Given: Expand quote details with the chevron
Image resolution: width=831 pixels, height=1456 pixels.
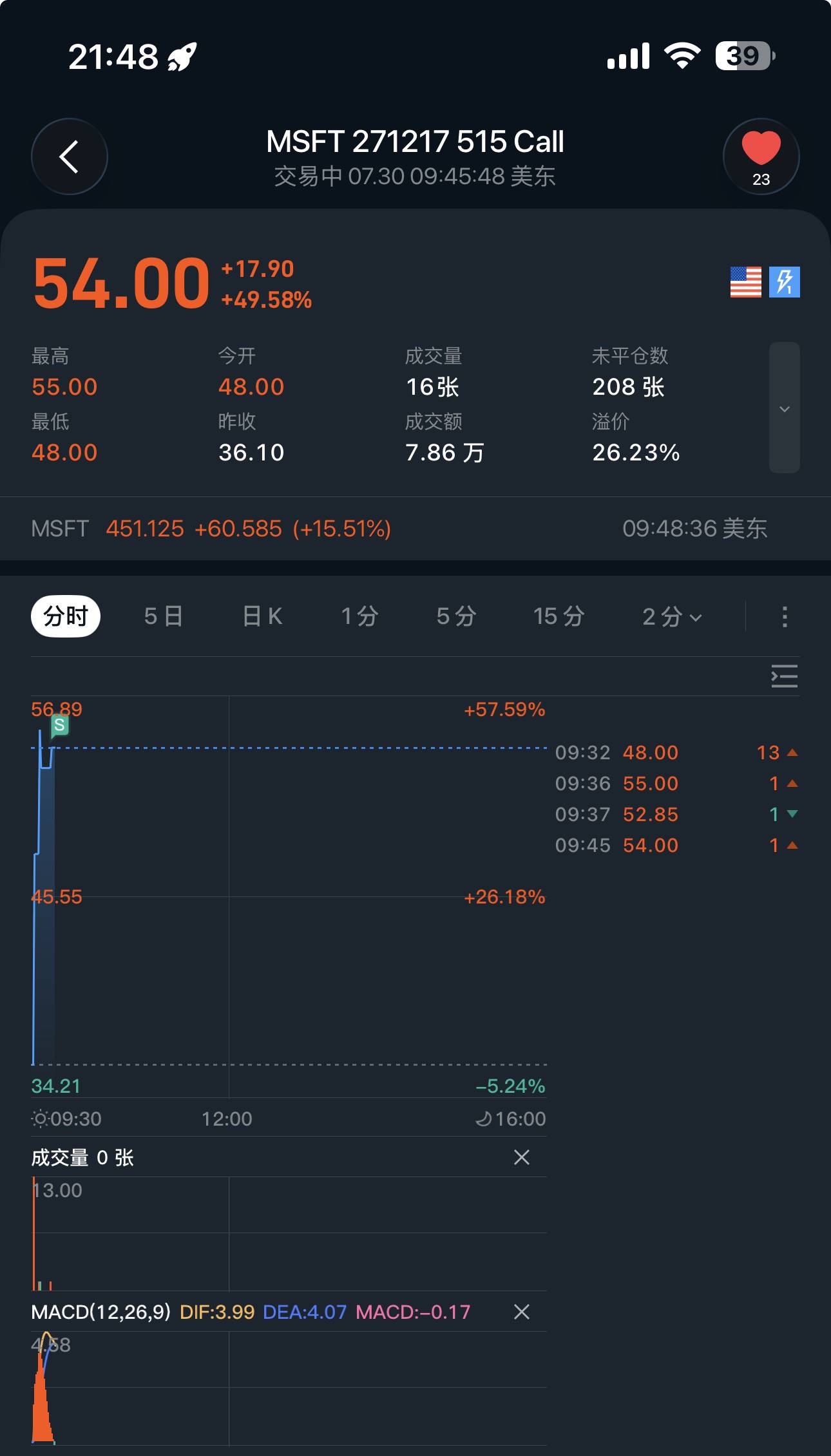Looking at the screenshot, I should click(785, 408).
